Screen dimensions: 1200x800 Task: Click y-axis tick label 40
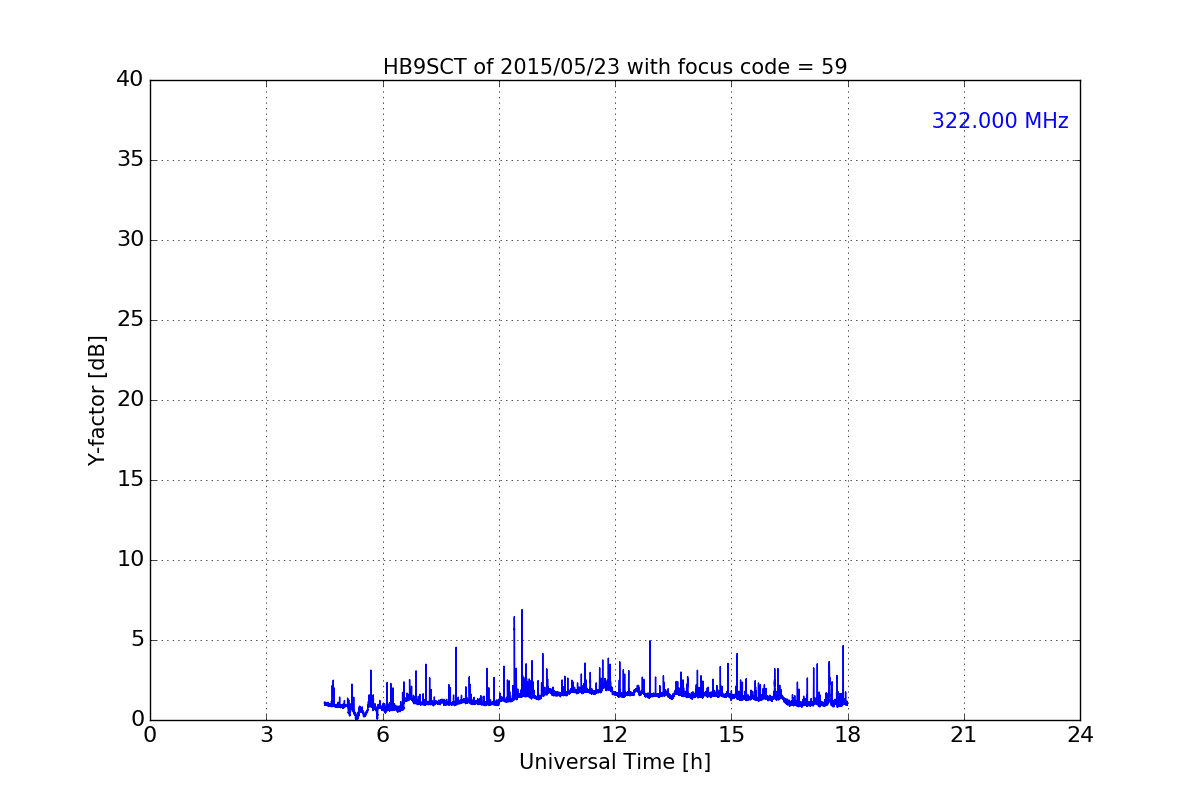(x=130, y=80)
